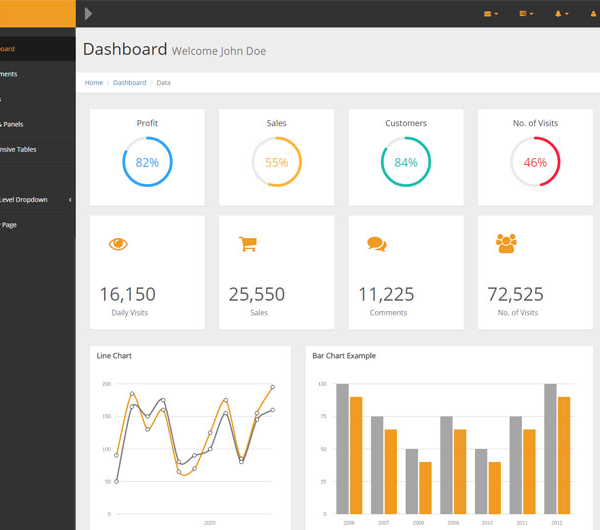
Task: Click the Daily Visits caption
Action: (x=130, y=313)
